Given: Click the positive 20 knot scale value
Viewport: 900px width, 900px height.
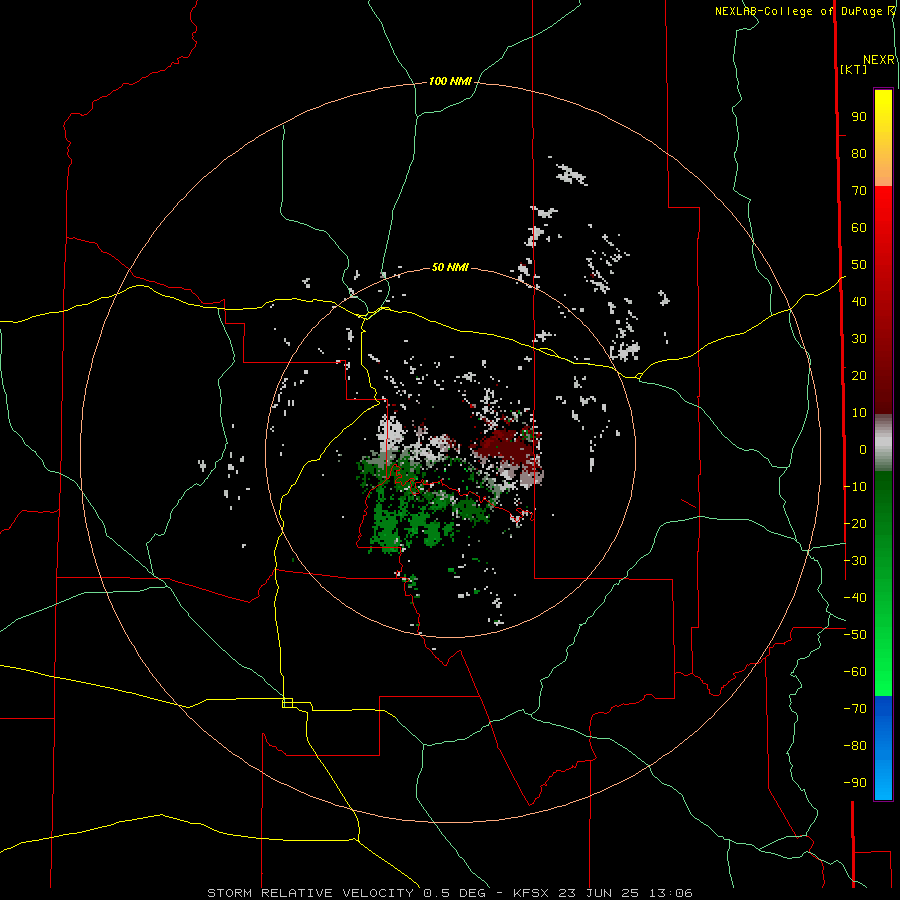Looking at the screenshot, I should [x=859, y=376].
